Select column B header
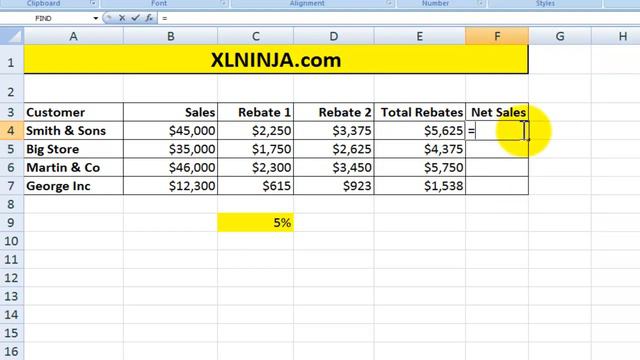The width and height of the screenshot is (640, 360). [171, 36]
